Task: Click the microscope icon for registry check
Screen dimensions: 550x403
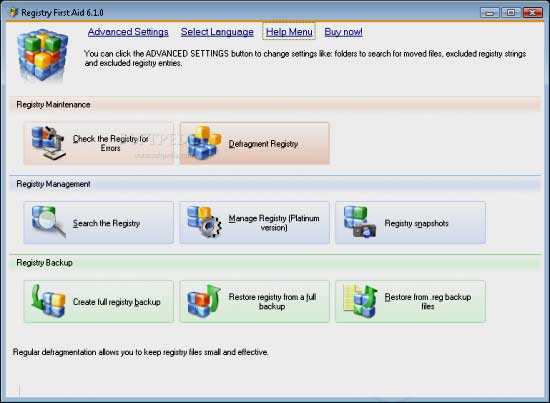Action: [x=48, y=143]
